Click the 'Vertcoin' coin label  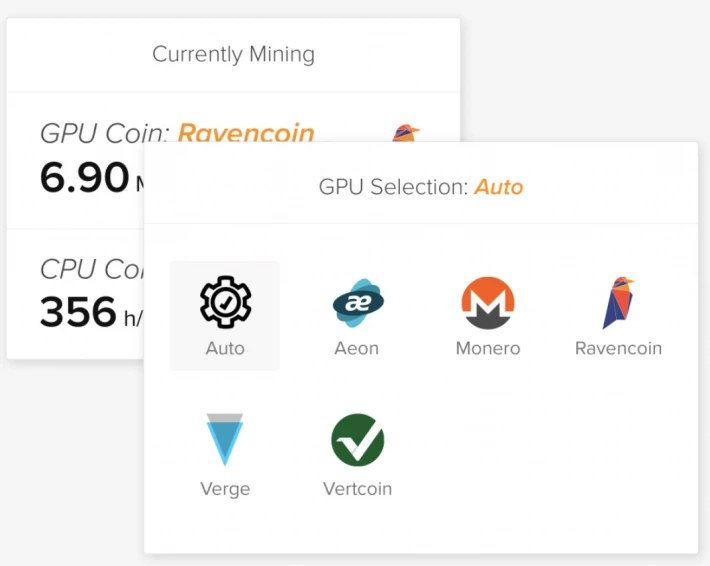[358, 489]
